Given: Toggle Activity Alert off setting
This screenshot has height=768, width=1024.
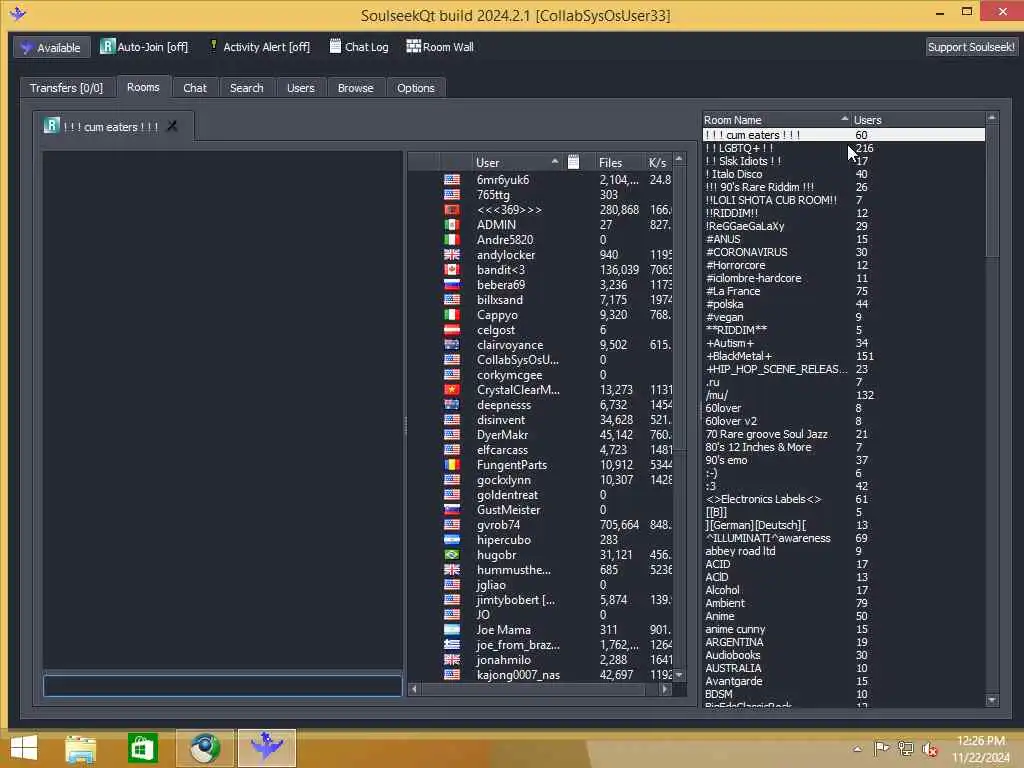Looking at the screenshot, I should 259,47.
